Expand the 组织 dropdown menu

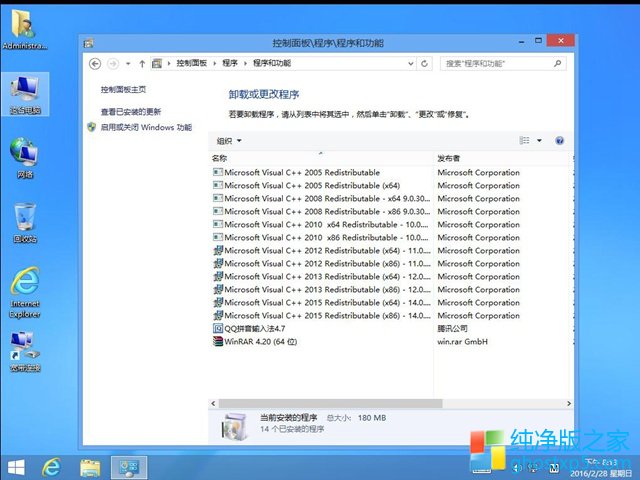point(229,141)
